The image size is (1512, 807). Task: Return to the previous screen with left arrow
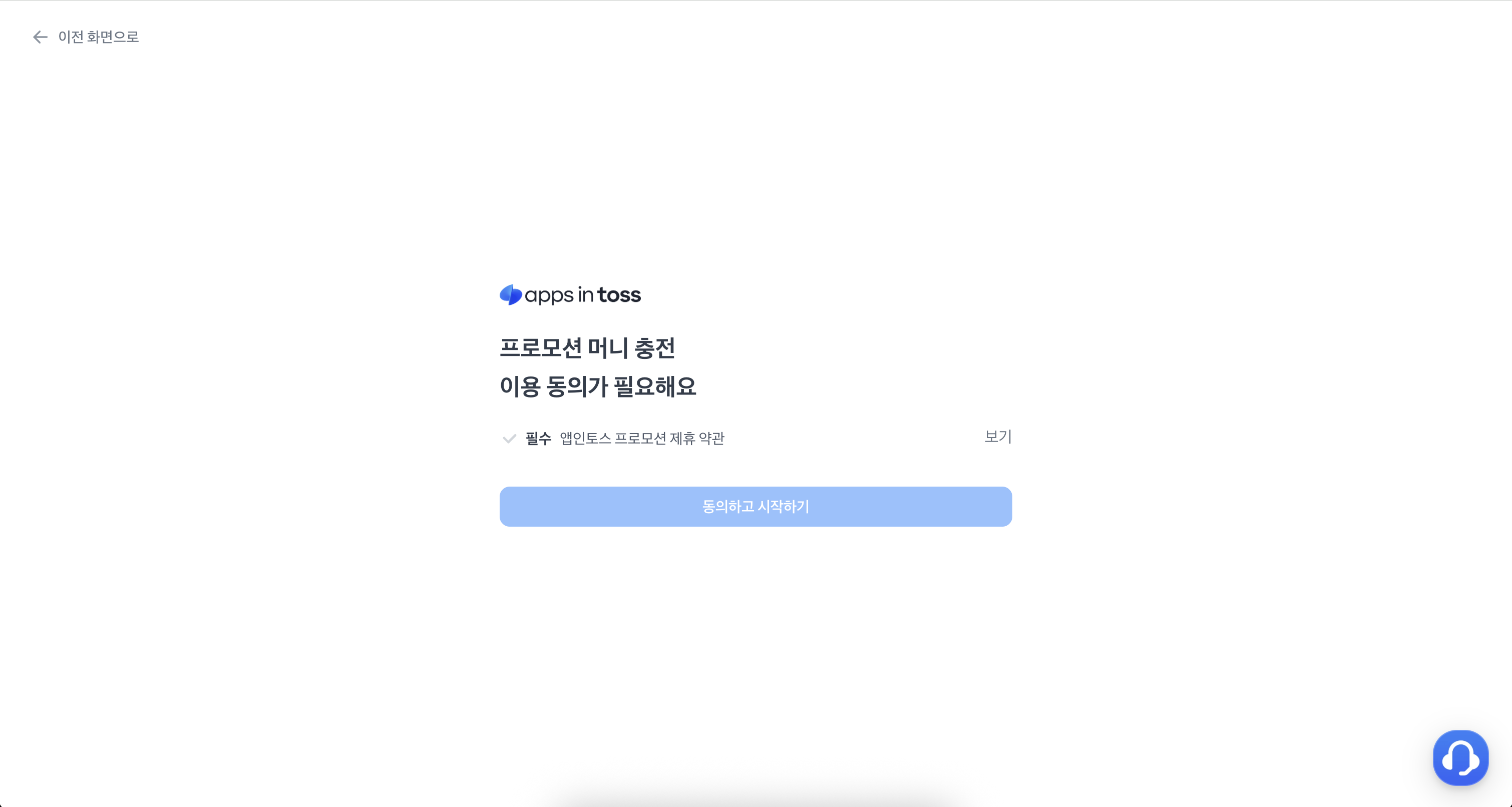click(40, 37)
